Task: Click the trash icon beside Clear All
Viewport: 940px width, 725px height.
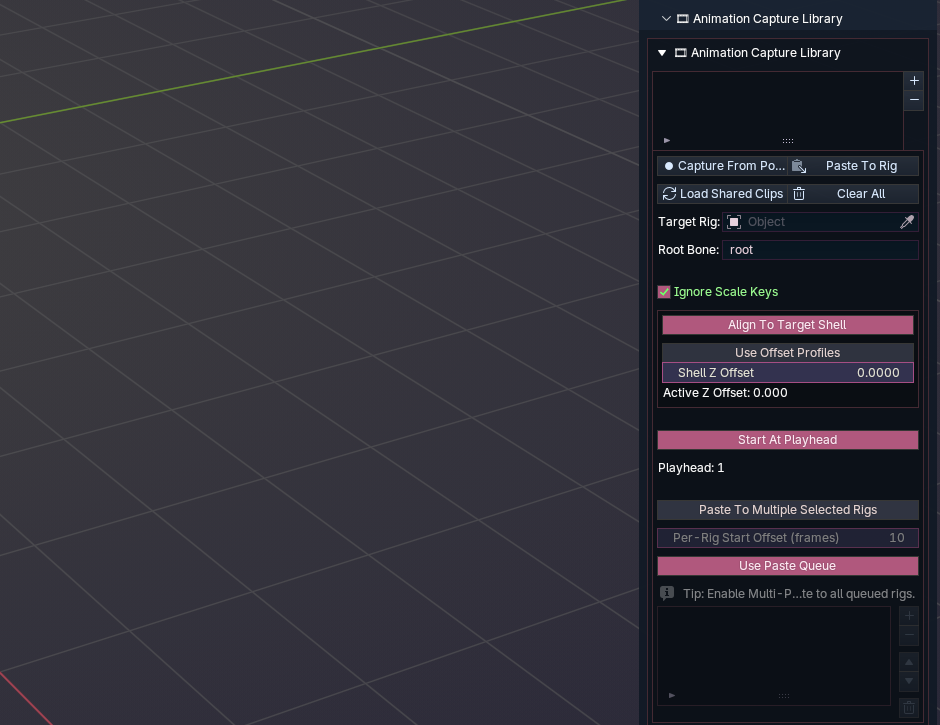Action: (798, 193)
